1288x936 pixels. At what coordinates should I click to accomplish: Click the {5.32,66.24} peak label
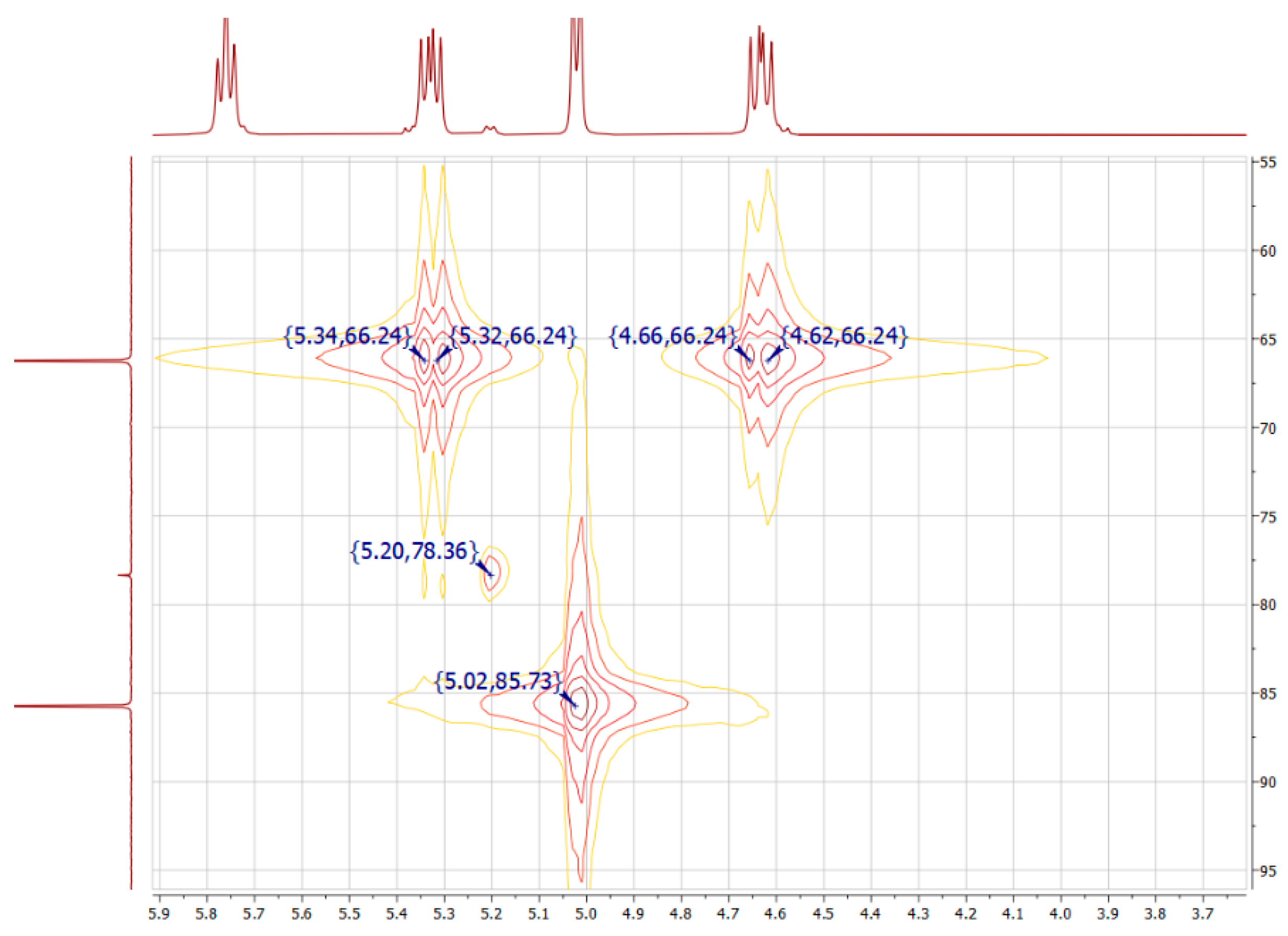(513, 336)
